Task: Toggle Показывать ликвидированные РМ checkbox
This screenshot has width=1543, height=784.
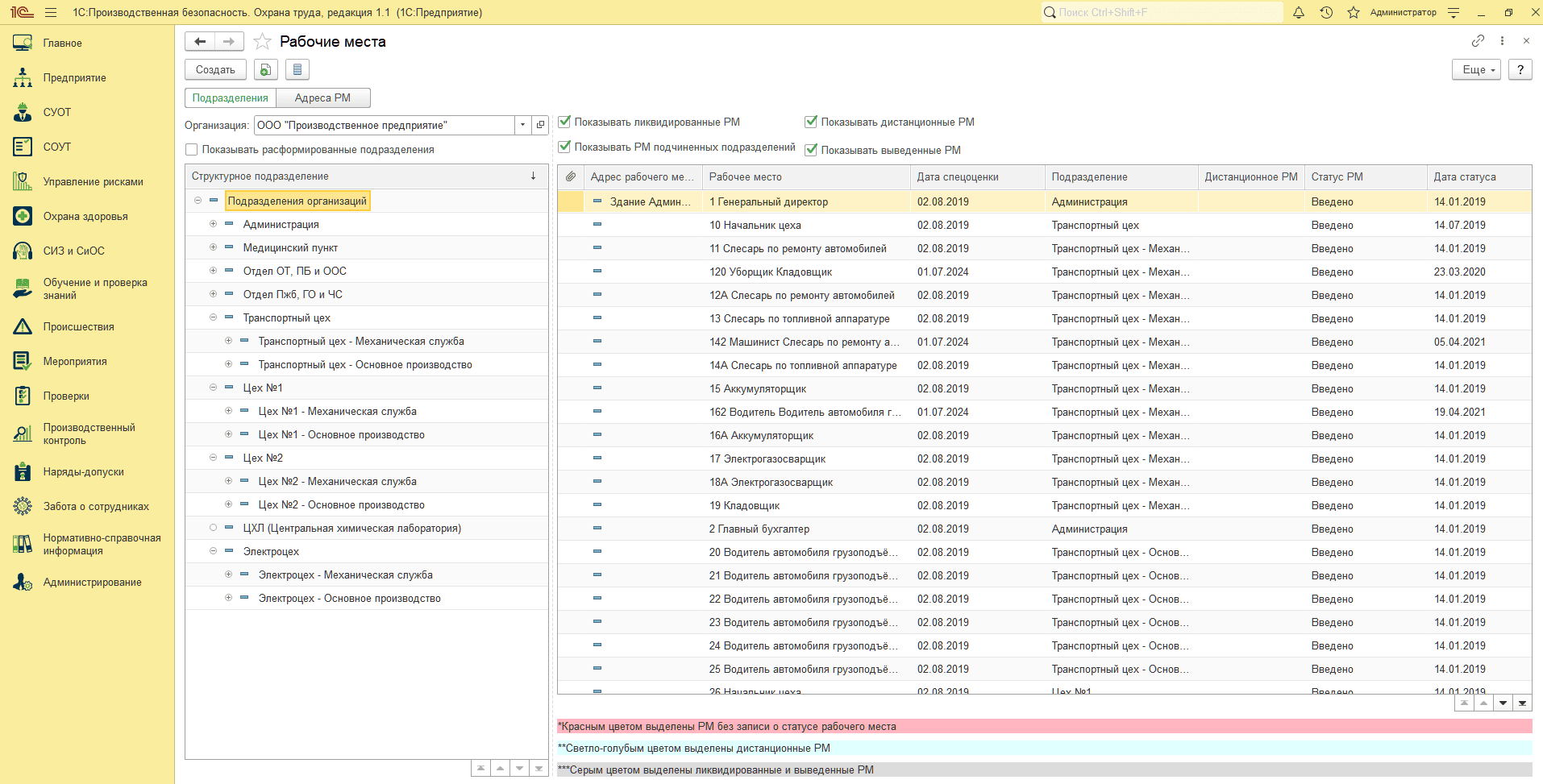Action: tap(564, 122)
